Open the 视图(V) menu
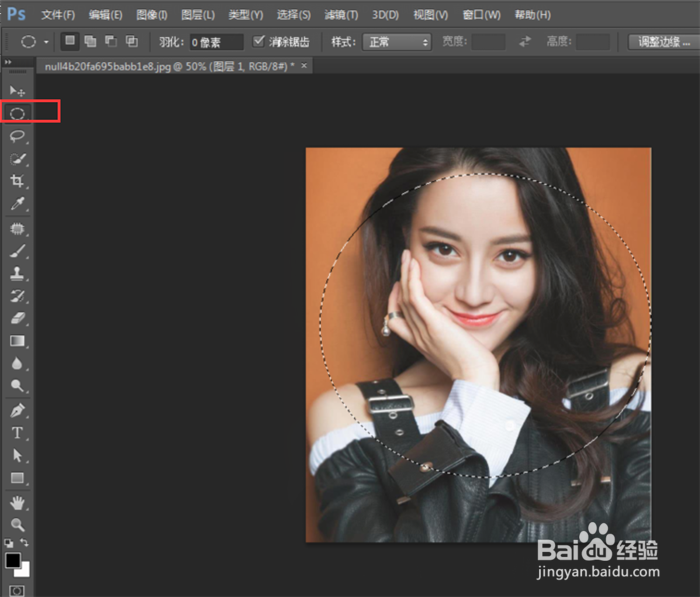Image resolution: width=700 pixels, height=597 pixels. pyautogui.click(x=430, y=15)
